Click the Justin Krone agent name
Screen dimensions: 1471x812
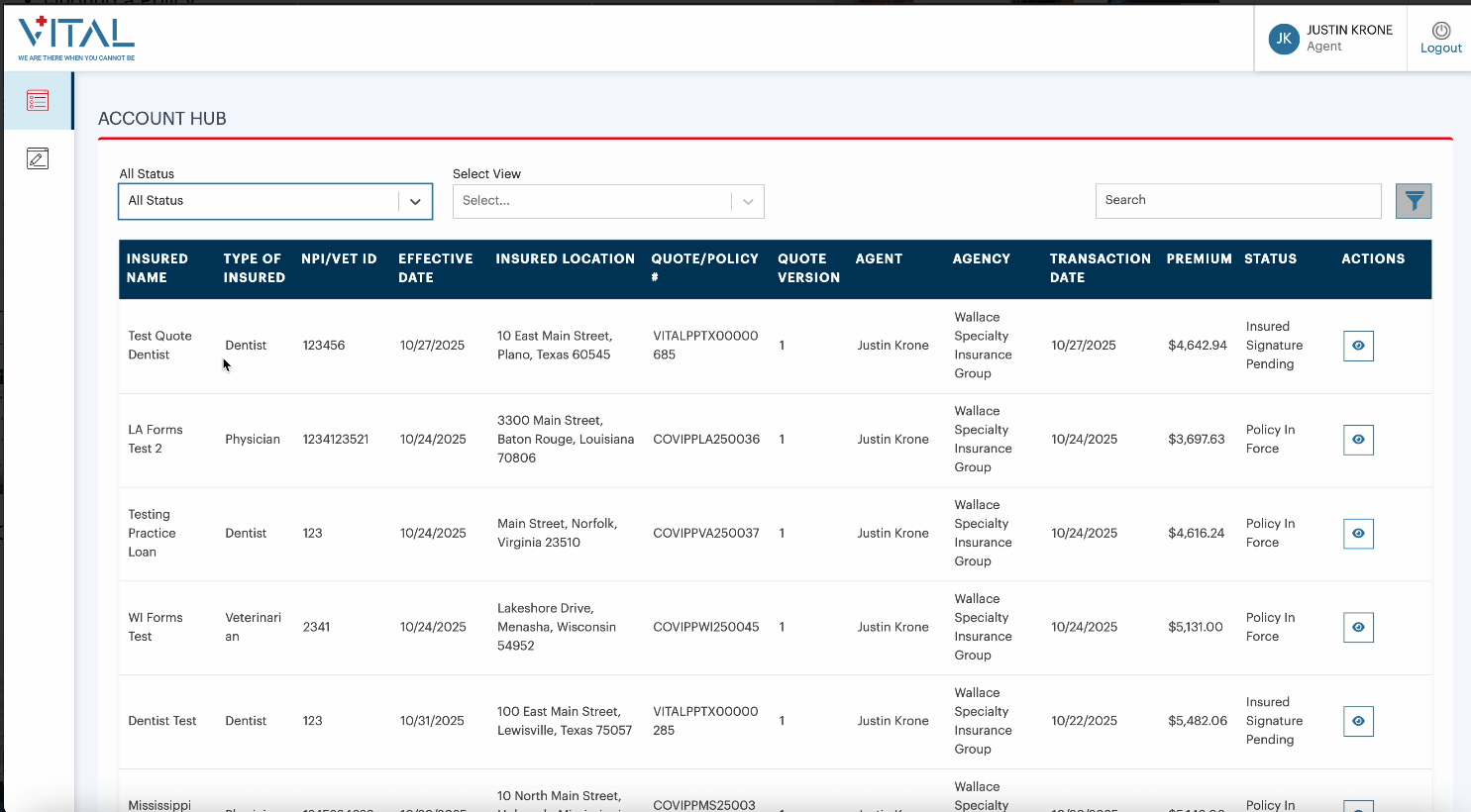click(x=1348, y=30)
